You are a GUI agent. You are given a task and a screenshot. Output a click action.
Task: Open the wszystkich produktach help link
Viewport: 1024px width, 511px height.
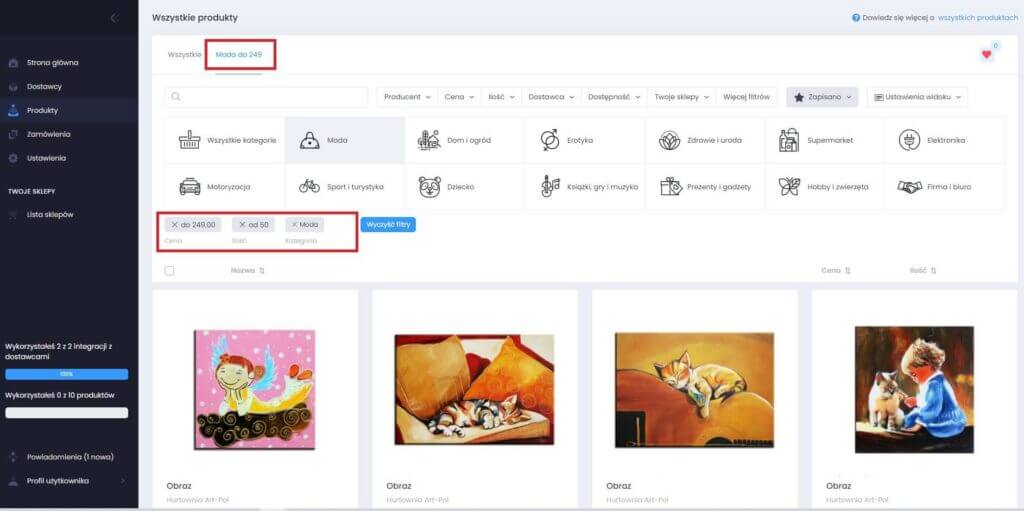[978, 18]
